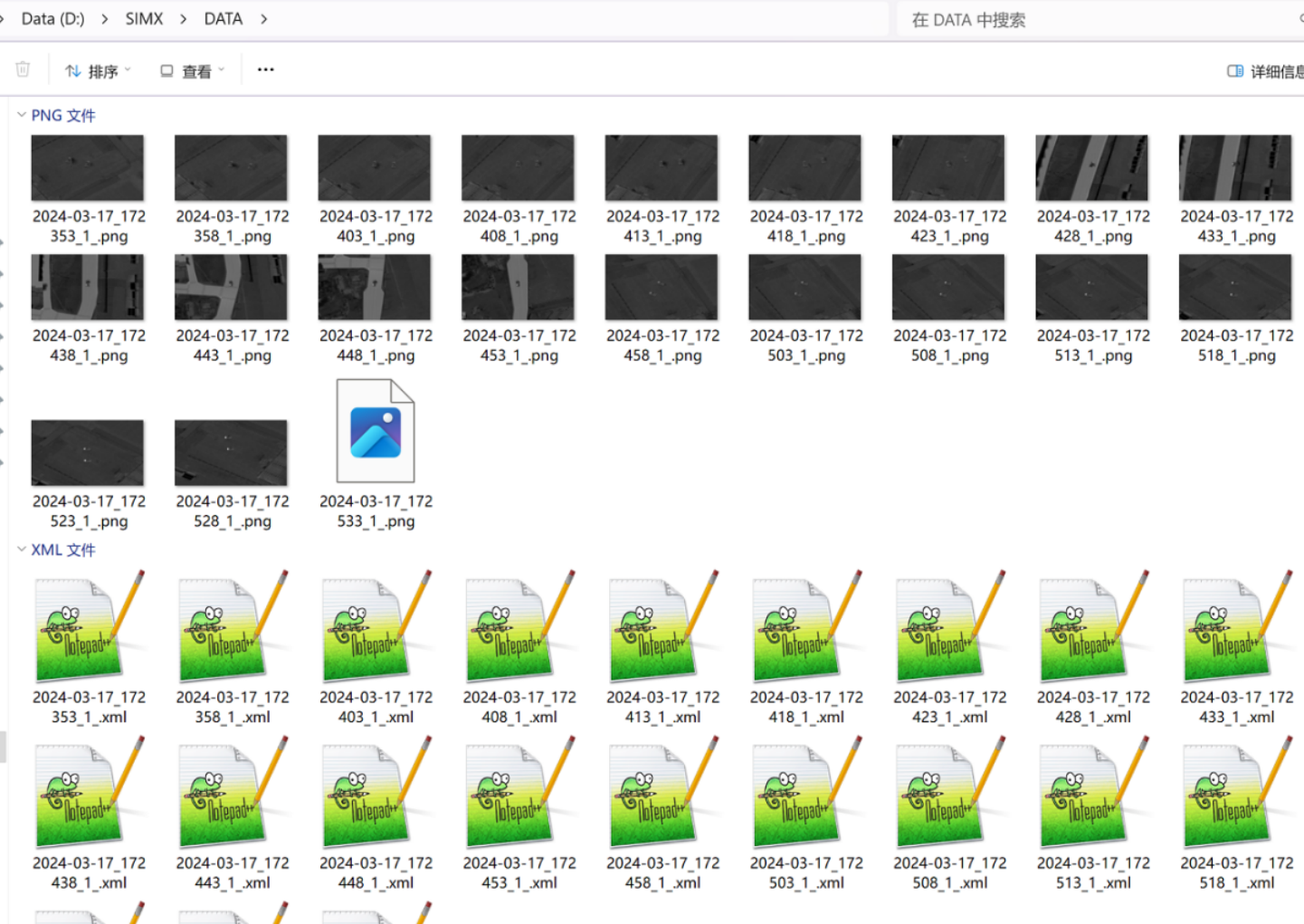Select the 2024-03-17_172413_1_.xml file icon
The image size is (1304, 924).
[662, 627]
